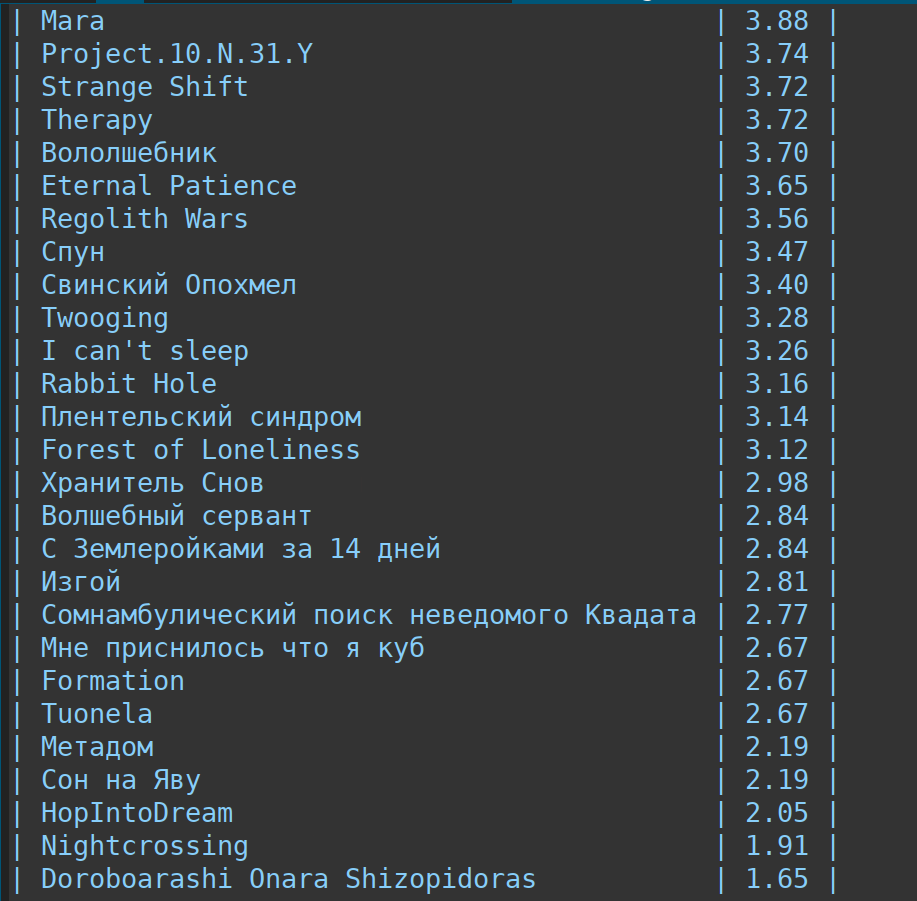Click score value 3.40
The height and width of the screenshot is (901, 917).
pos(777,285)
